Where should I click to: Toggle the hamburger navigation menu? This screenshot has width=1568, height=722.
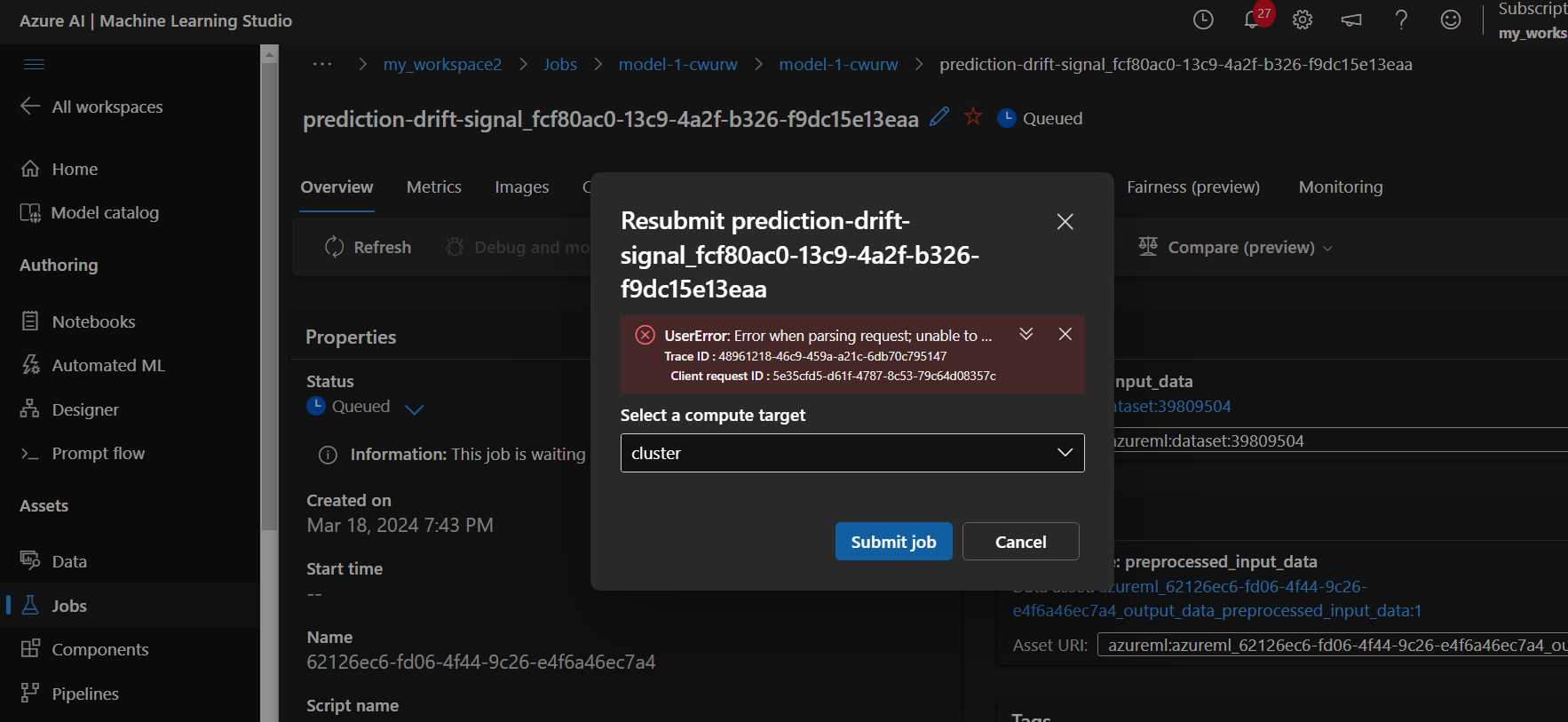34,64
